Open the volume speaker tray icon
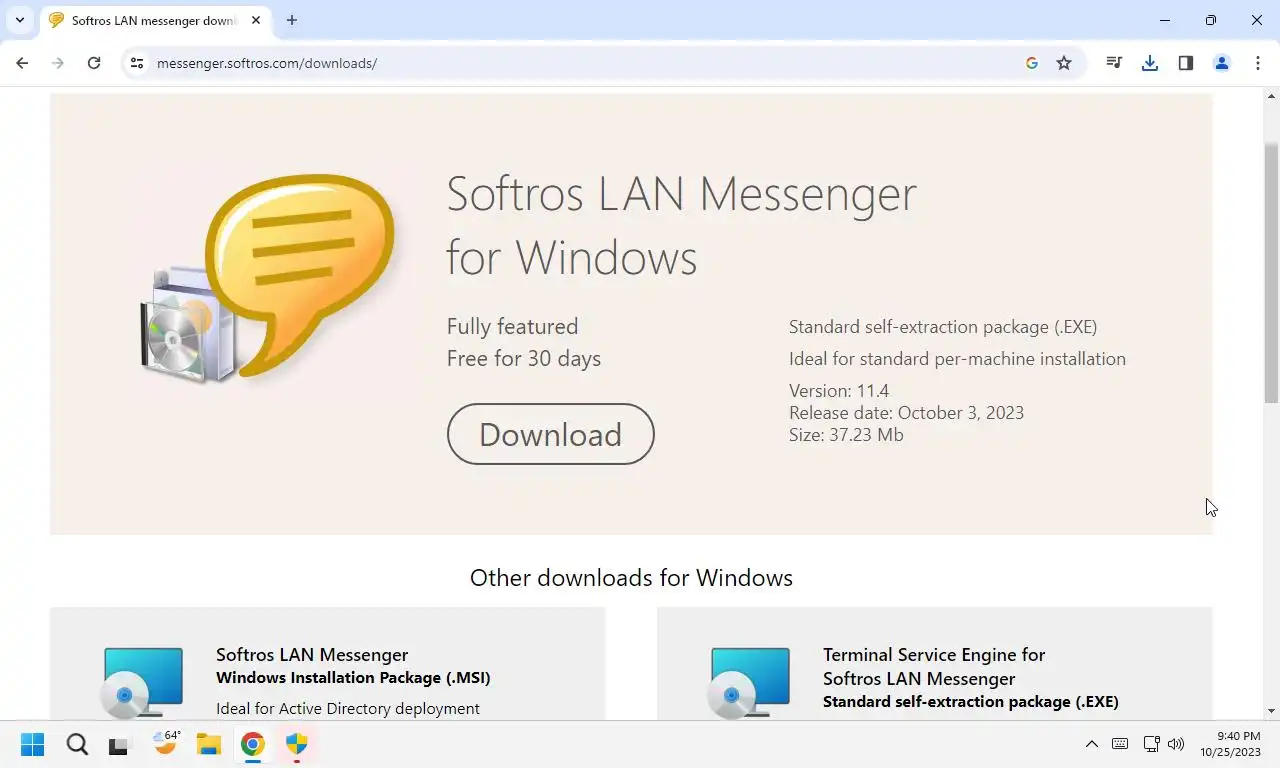Image resolution: width=1280 pixels, height=768 pixels. pyautogui.click(x=1176, y=744)
